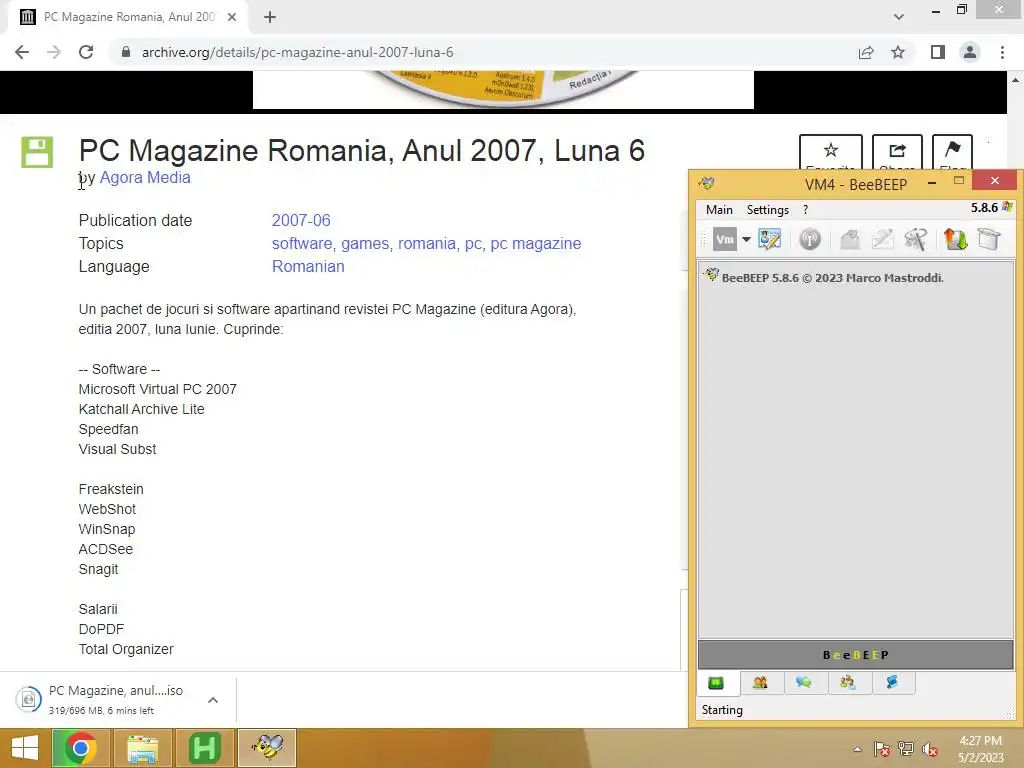Switch to the blue scroll tab in BeeBEEP
The height and width of the screenshot is (768, 1024).
pyautogui.click(x=892, y=683)
